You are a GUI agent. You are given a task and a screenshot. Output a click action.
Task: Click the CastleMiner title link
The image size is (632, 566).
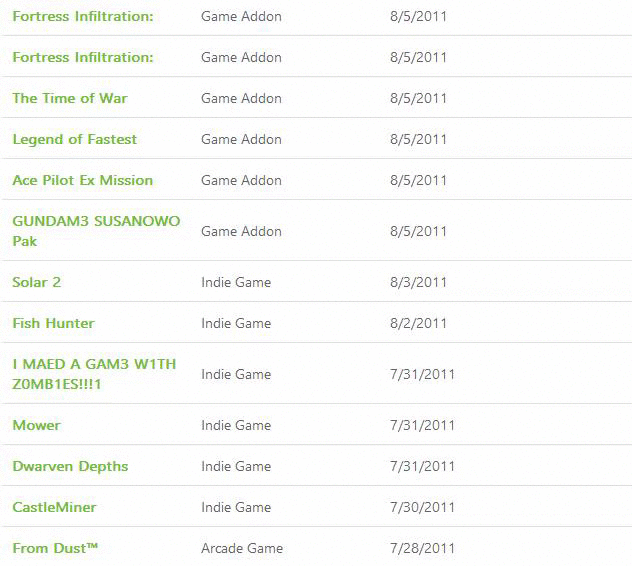tap(54, 507)
